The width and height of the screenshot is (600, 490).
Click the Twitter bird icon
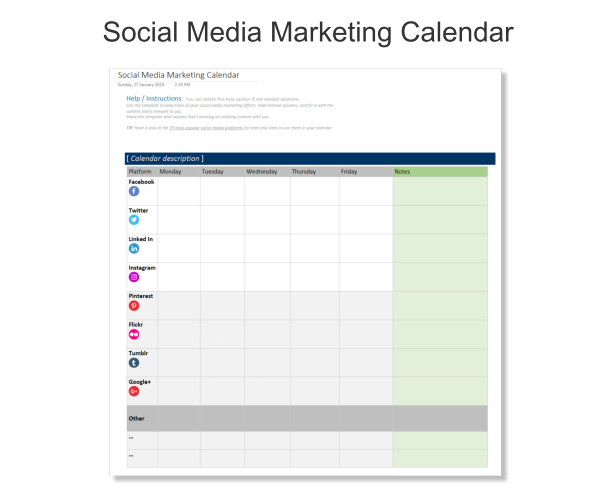coord(134,220)
